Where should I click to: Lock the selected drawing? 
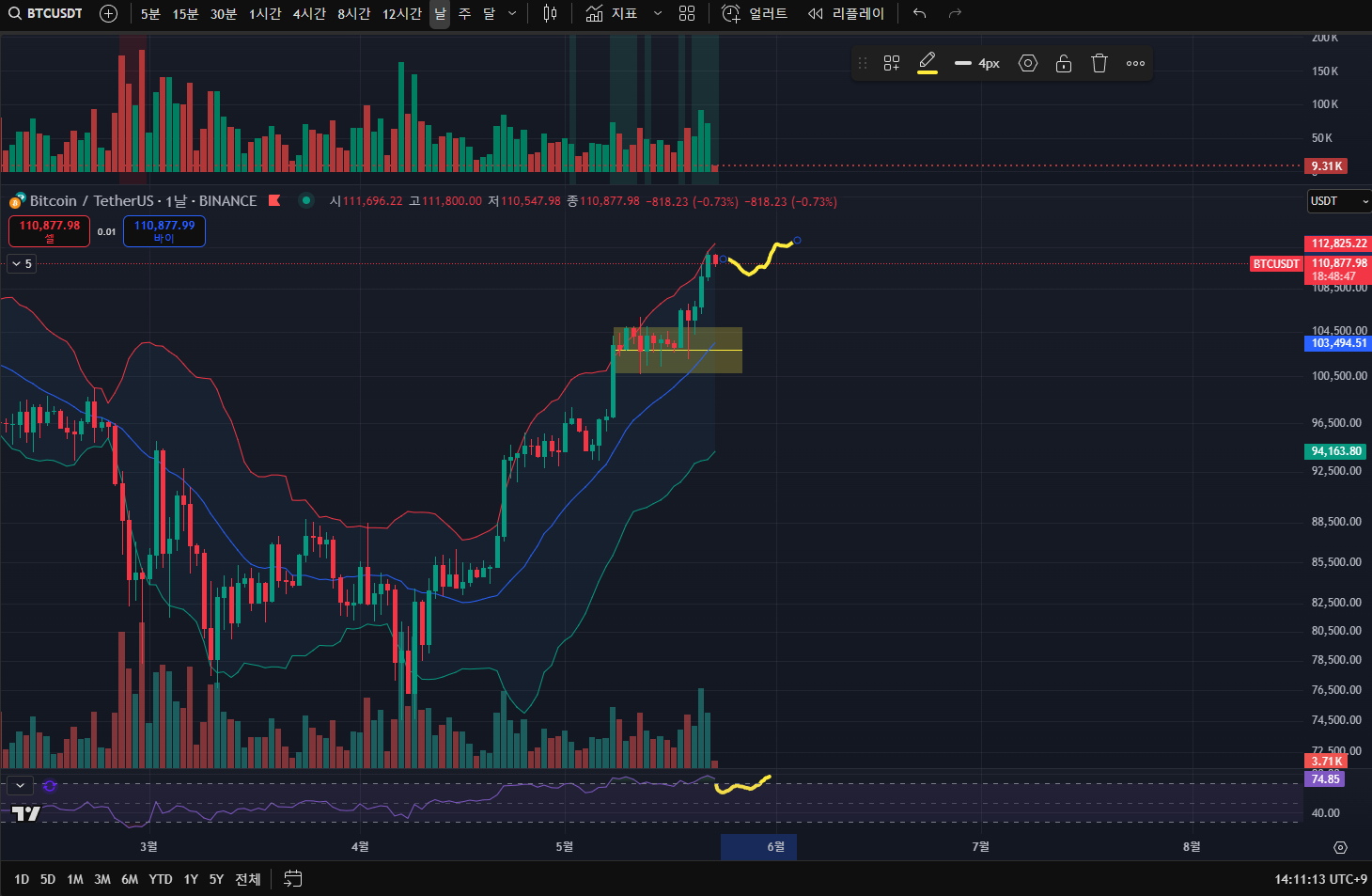[1064, 63]
